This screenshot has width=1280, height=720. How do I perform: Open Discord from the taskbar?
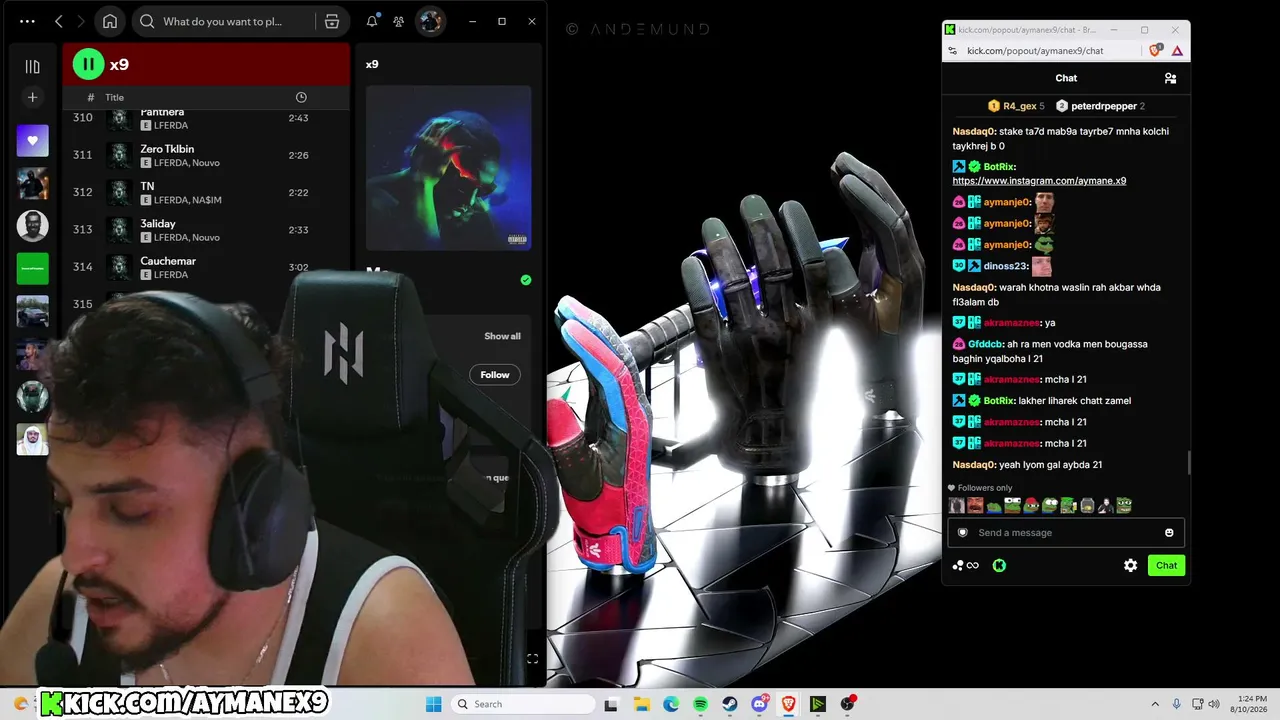coord(759,704)
